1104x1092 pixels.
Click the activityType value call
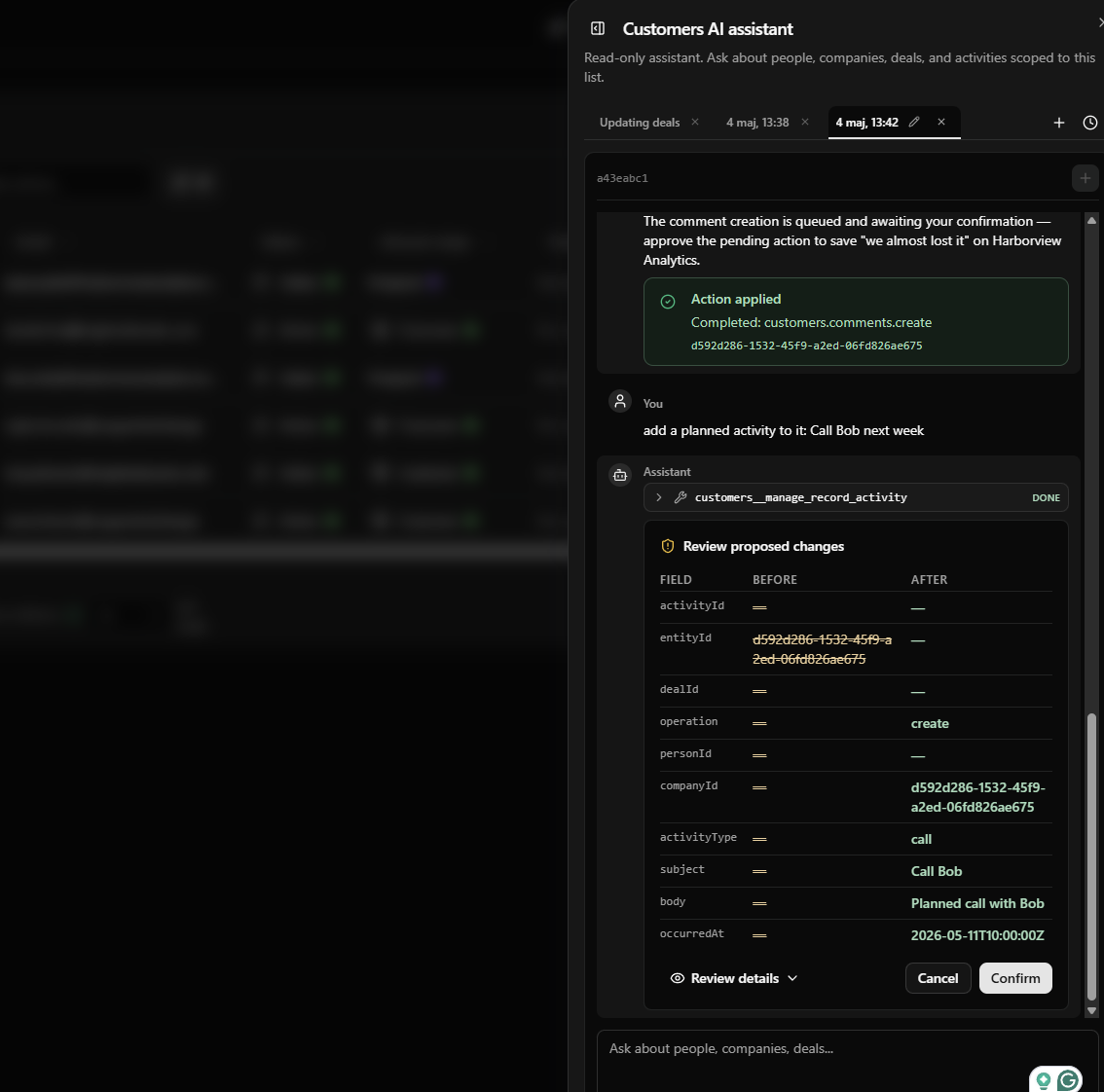[x=921, y=839]
